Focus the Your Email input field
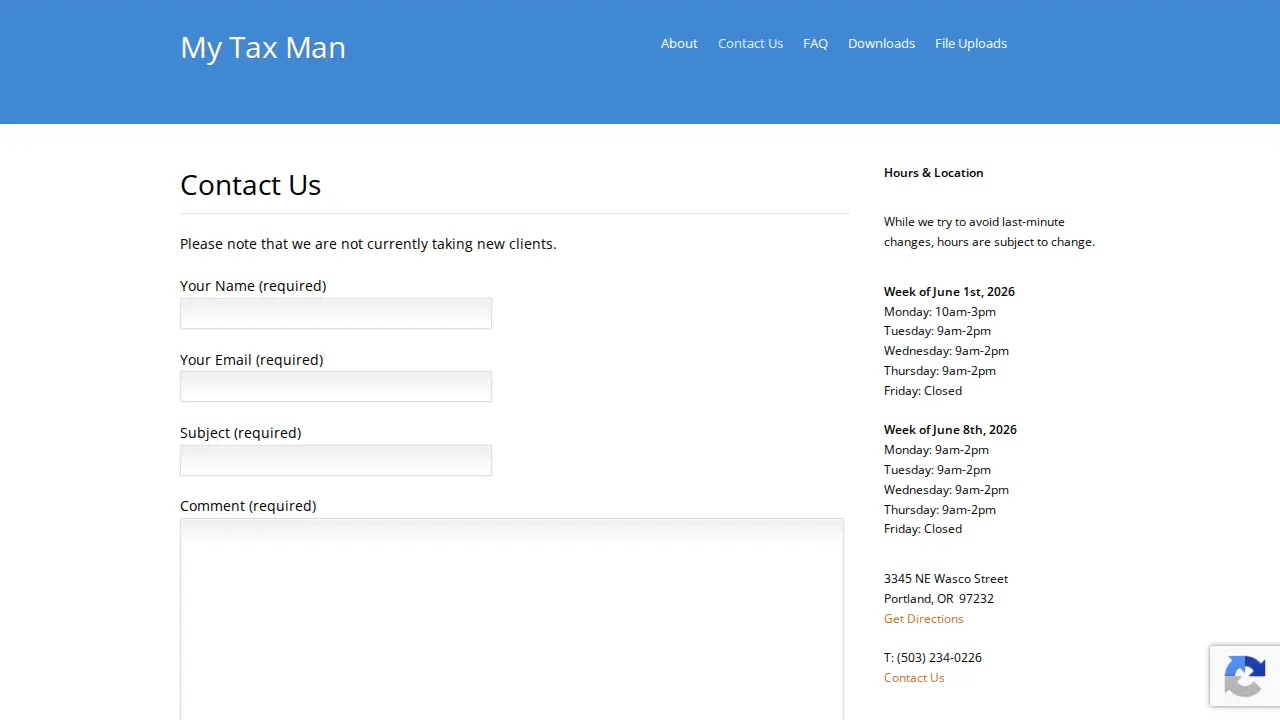 tap(336, 386)
